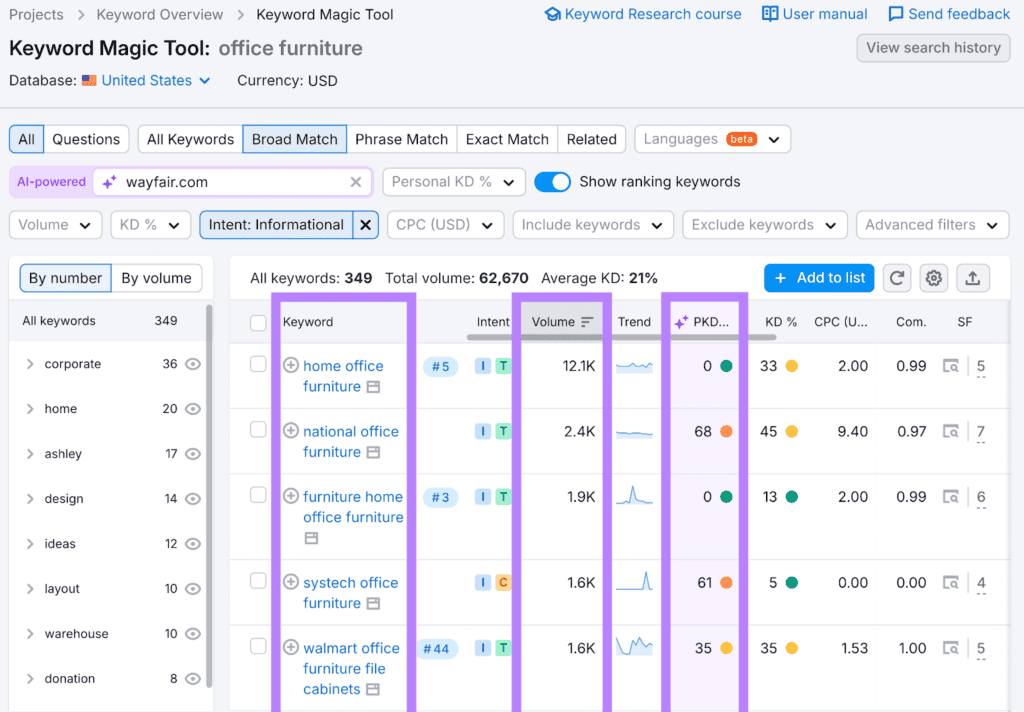Screen dimensions: 1024x712
Task: Toggle Show ranking keywords switch
Action: [552, 182]
